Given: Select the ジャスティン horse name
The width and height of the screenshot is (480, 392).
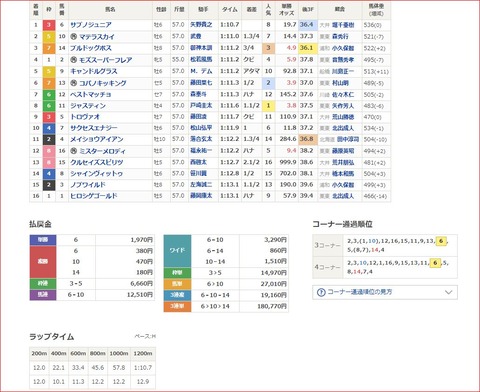Looking at the screenshot, I should pyautogui.click(x=88, y=106).
